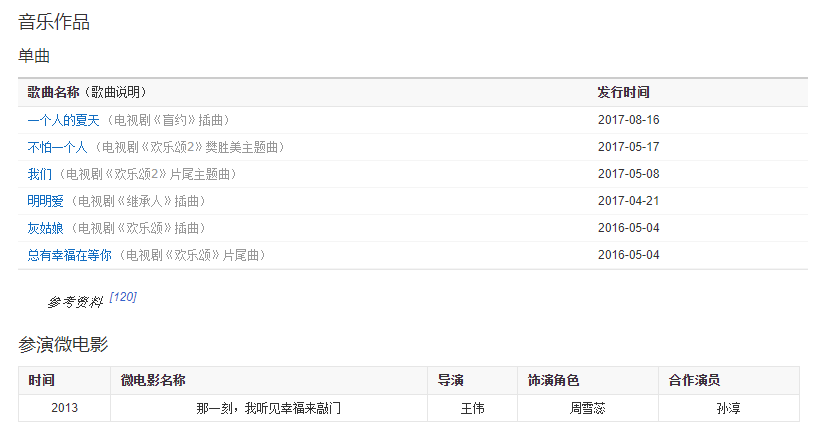The image size is (821, 428).
Task: Click the micro film title 那一刻，我听见幸福来敲门
Action: (269, 408)
